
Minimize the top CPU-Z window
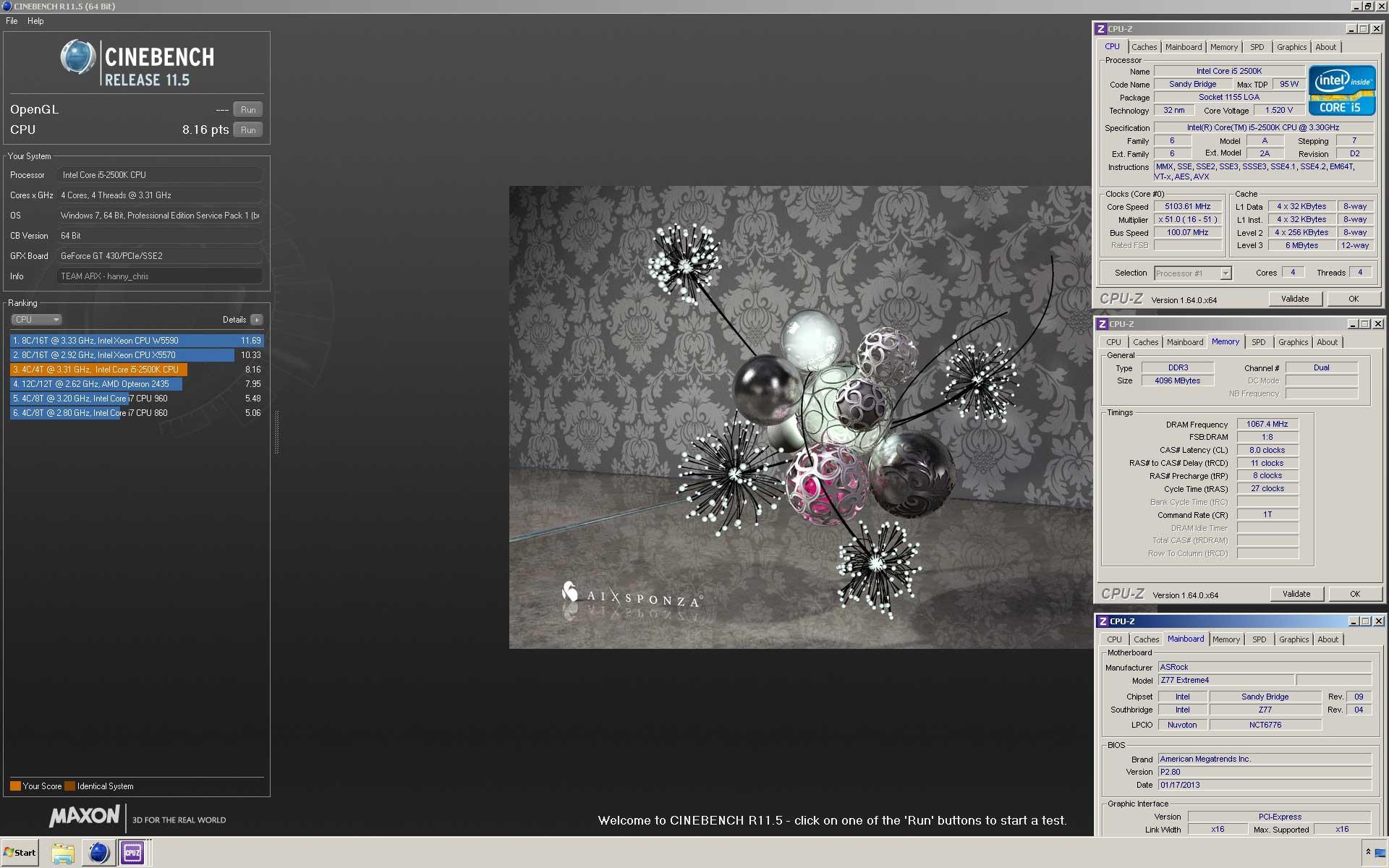click(x=1351, y=29)
